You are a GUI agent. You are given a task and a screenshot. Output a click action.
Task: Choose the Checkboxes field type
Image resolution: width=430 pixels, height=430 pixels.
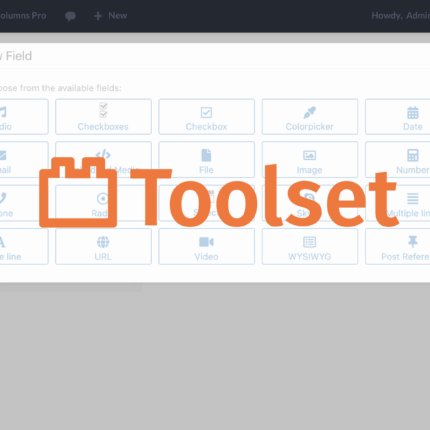pos(103,117)
